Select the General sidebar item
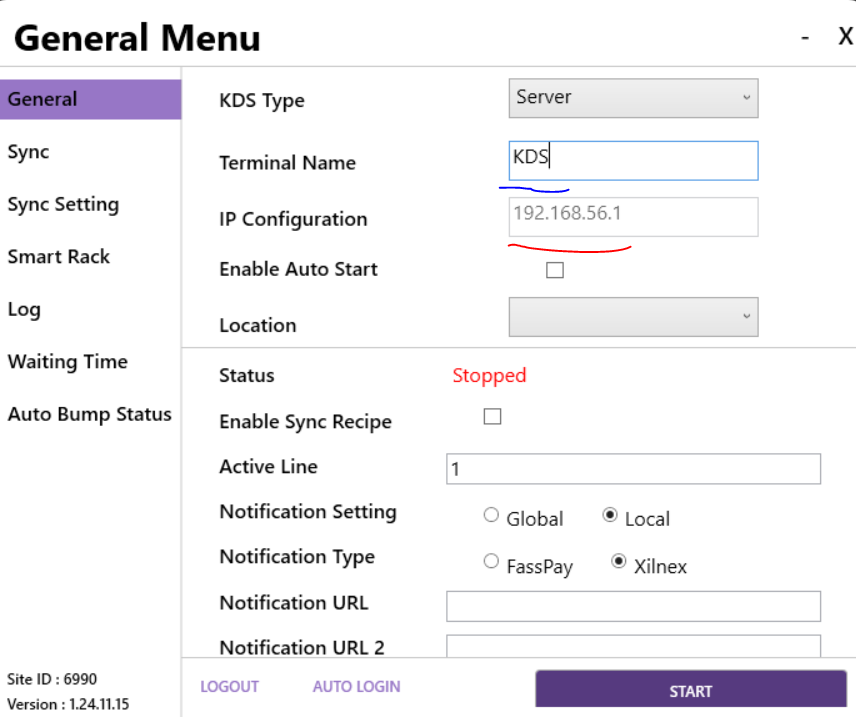This screenshot has height=717, width=856. coord(90,99)
